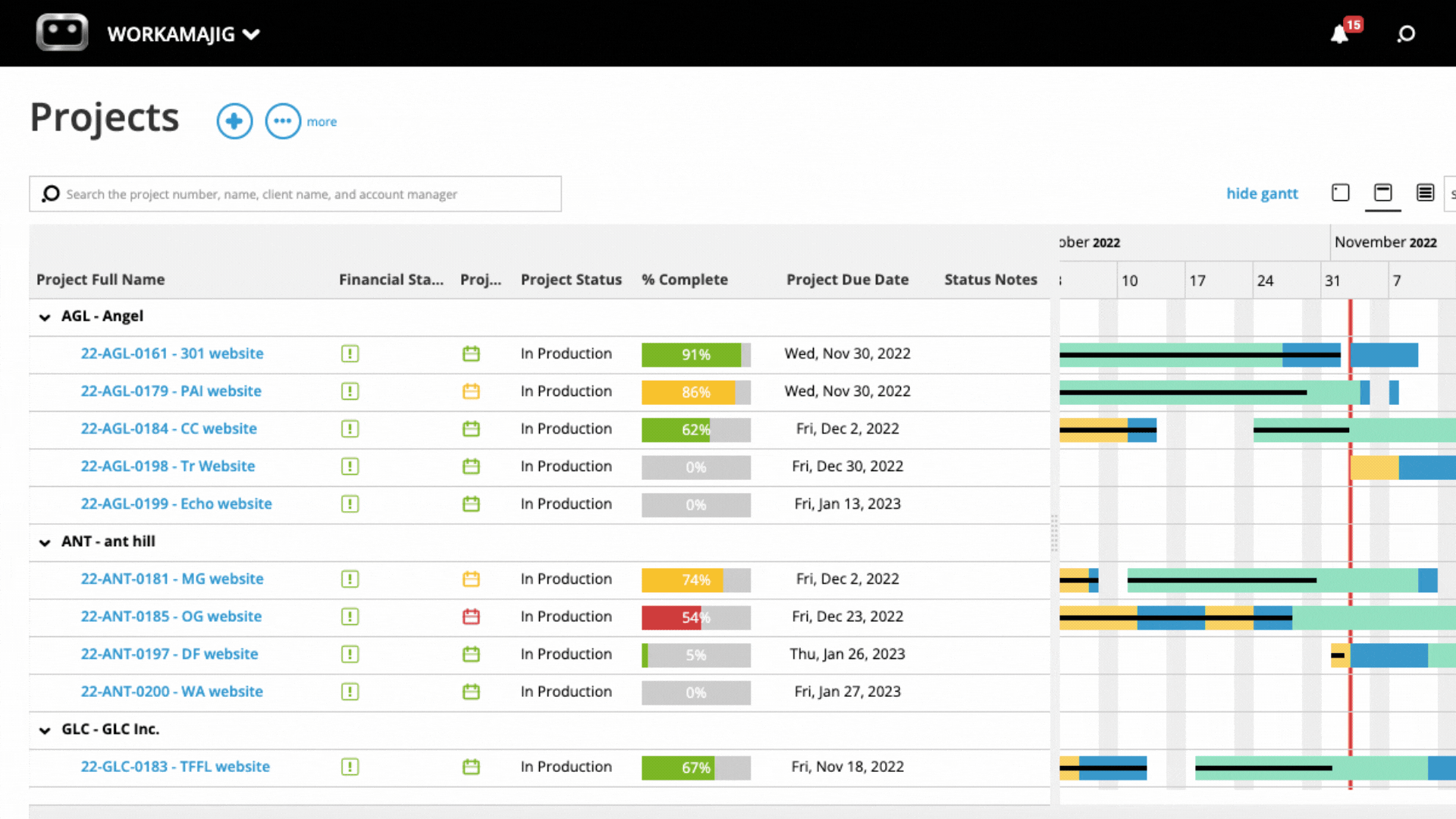
Task: Collapse the ANT - ant hill group
Action: (x=44, y=543)
